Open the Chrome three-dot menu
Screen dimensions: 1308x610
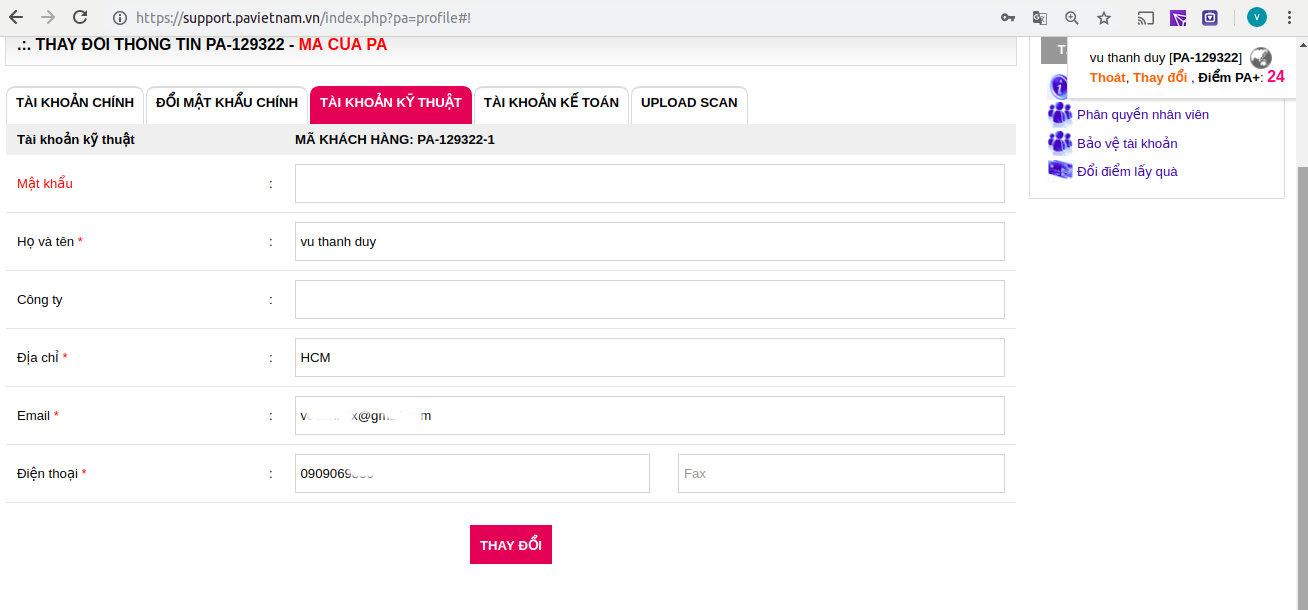[x=1288, y=18]
